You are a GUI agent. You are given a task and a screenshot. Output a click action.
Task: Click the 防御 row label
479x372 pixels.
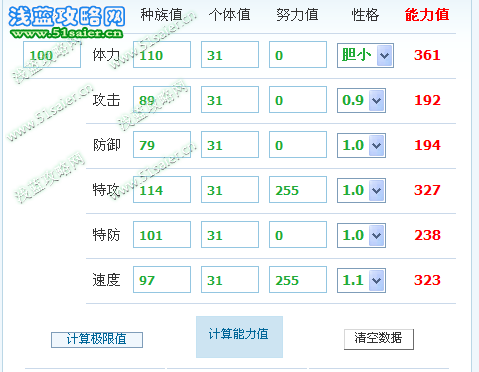click(106, 145)
